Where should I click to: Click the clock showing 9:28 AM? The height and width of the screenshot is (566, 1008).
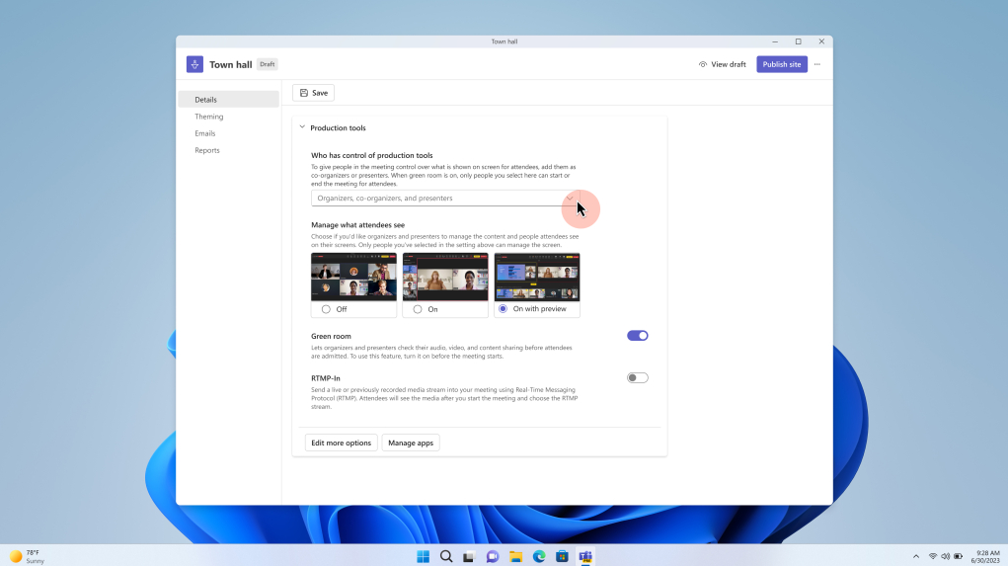pyautogui.click(x=987, y=556)
